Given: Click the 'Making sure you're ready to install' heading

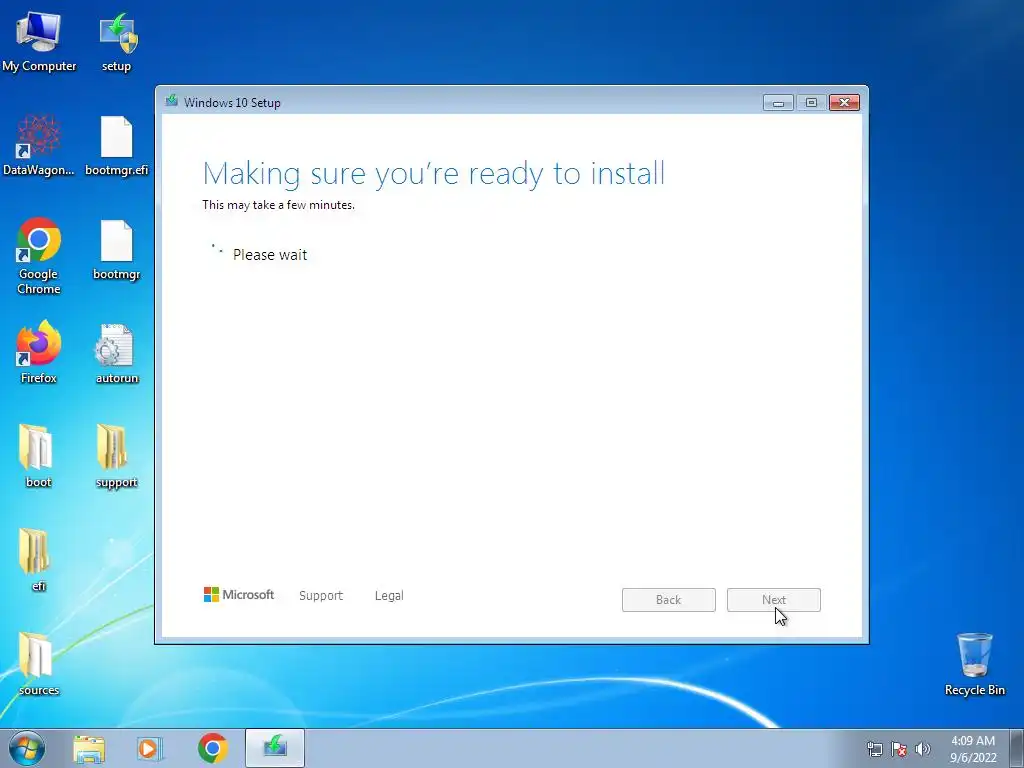Looking at the screenshot, I should point(434,174).
